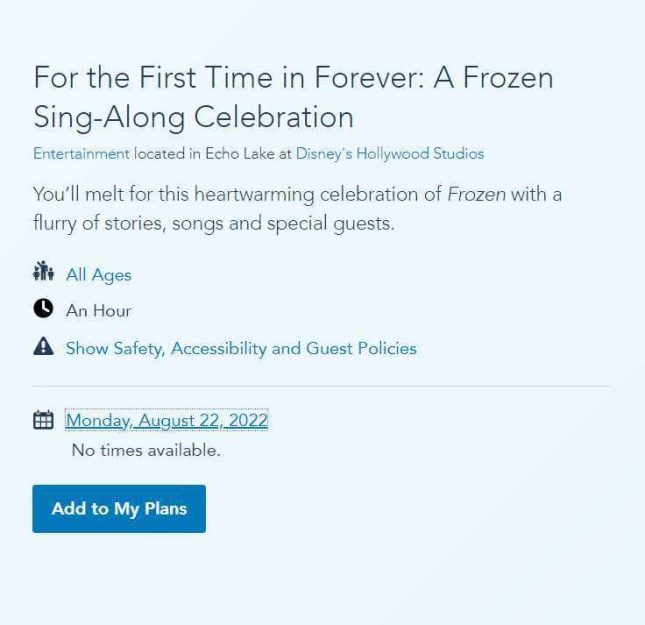Click the 'An Hour' duration text
Screen dimensions: 645x625
(x=98, y=311)
